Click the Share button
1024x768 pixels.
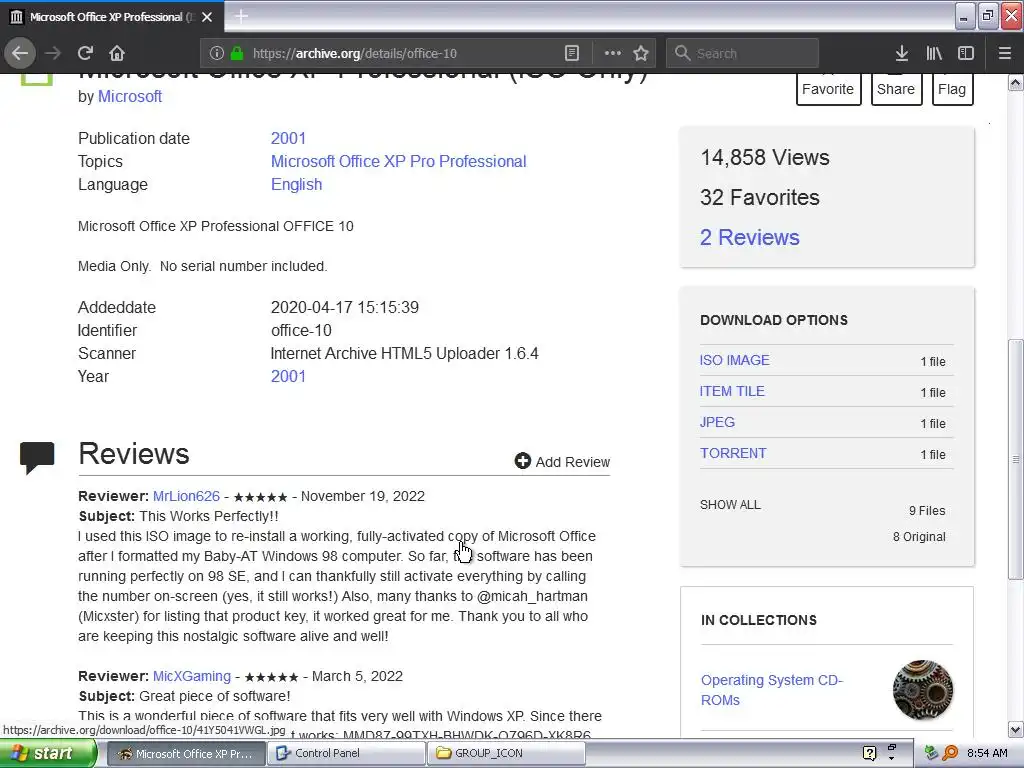coord(896,89)
